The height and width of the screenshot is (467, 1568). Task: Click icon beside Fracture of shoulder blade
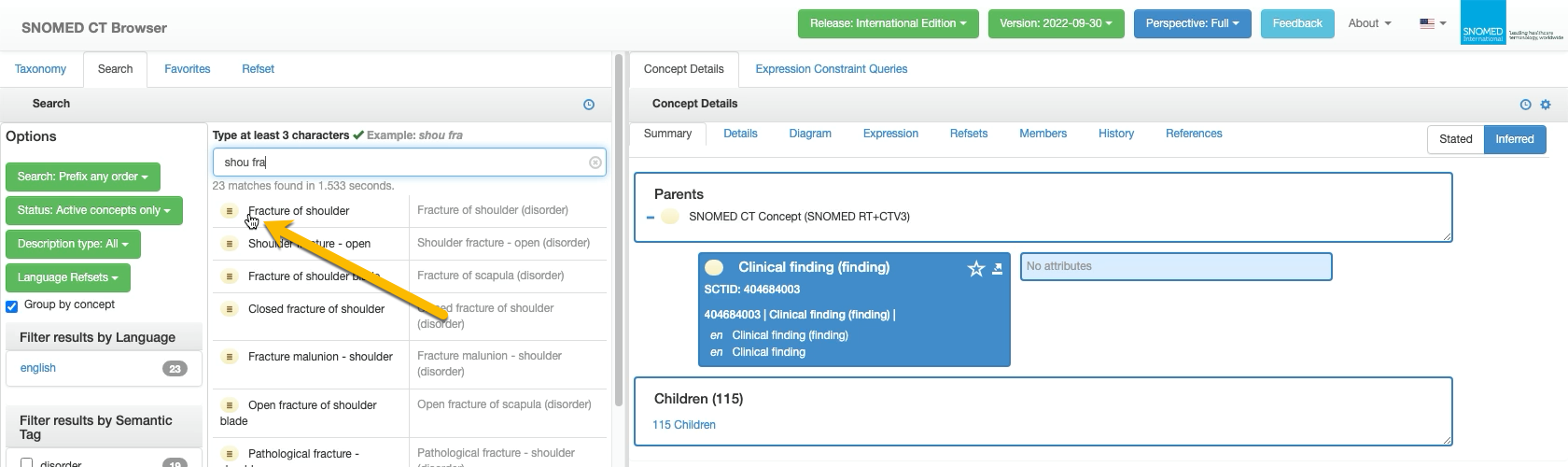coord(230,276)
